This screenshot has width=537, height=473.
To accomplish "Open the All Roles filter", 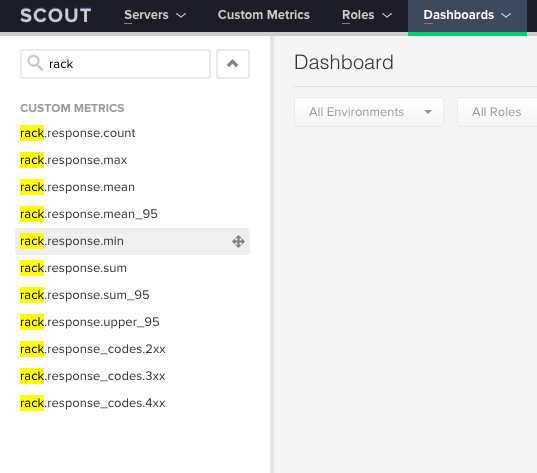I will [497, 112].
